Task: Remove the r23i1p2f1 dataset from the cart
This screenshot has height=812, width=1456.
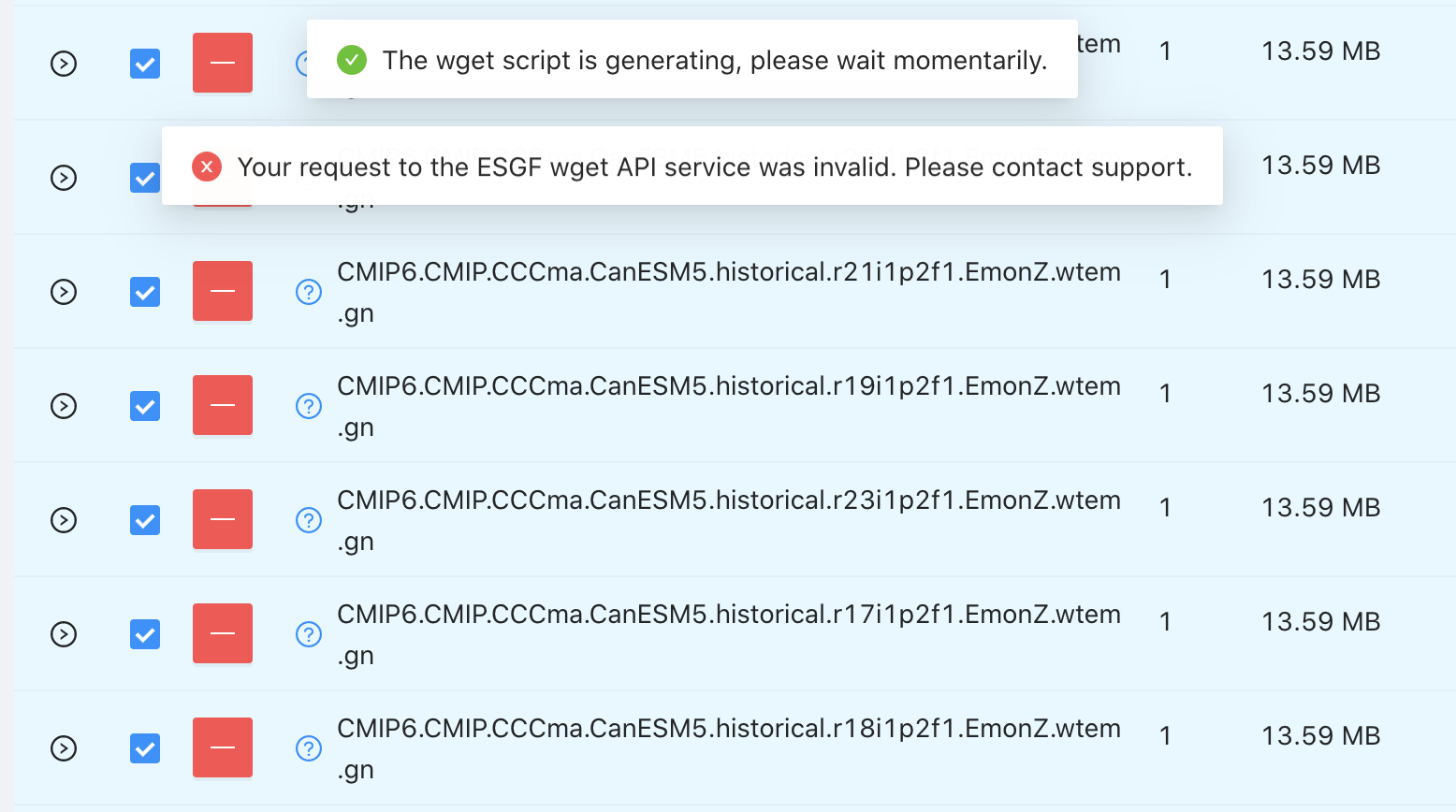Action: click(x=222, y=519)
